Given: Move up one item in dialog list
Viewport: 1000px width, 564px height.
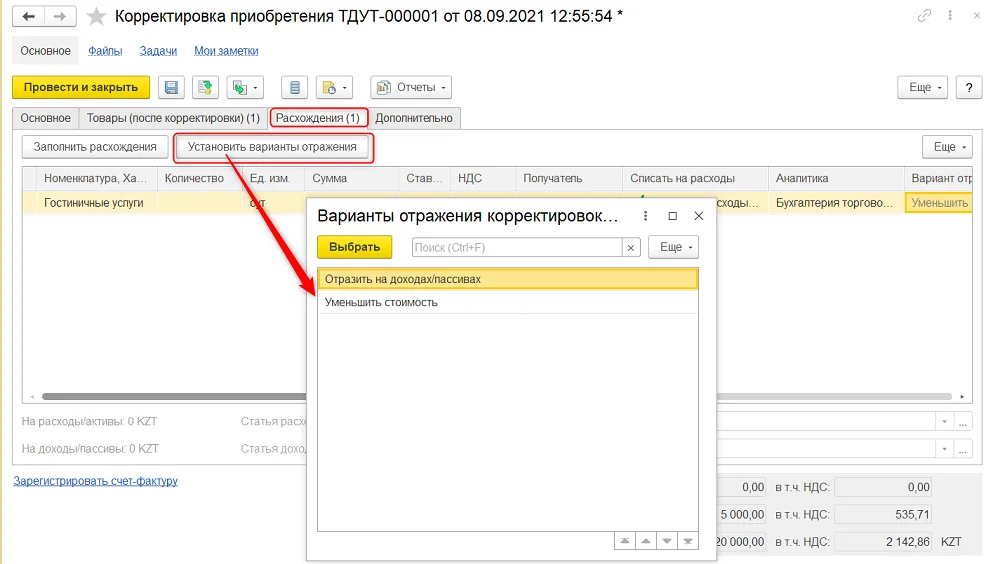Looking at the screenshot, I should click(646, 541).
